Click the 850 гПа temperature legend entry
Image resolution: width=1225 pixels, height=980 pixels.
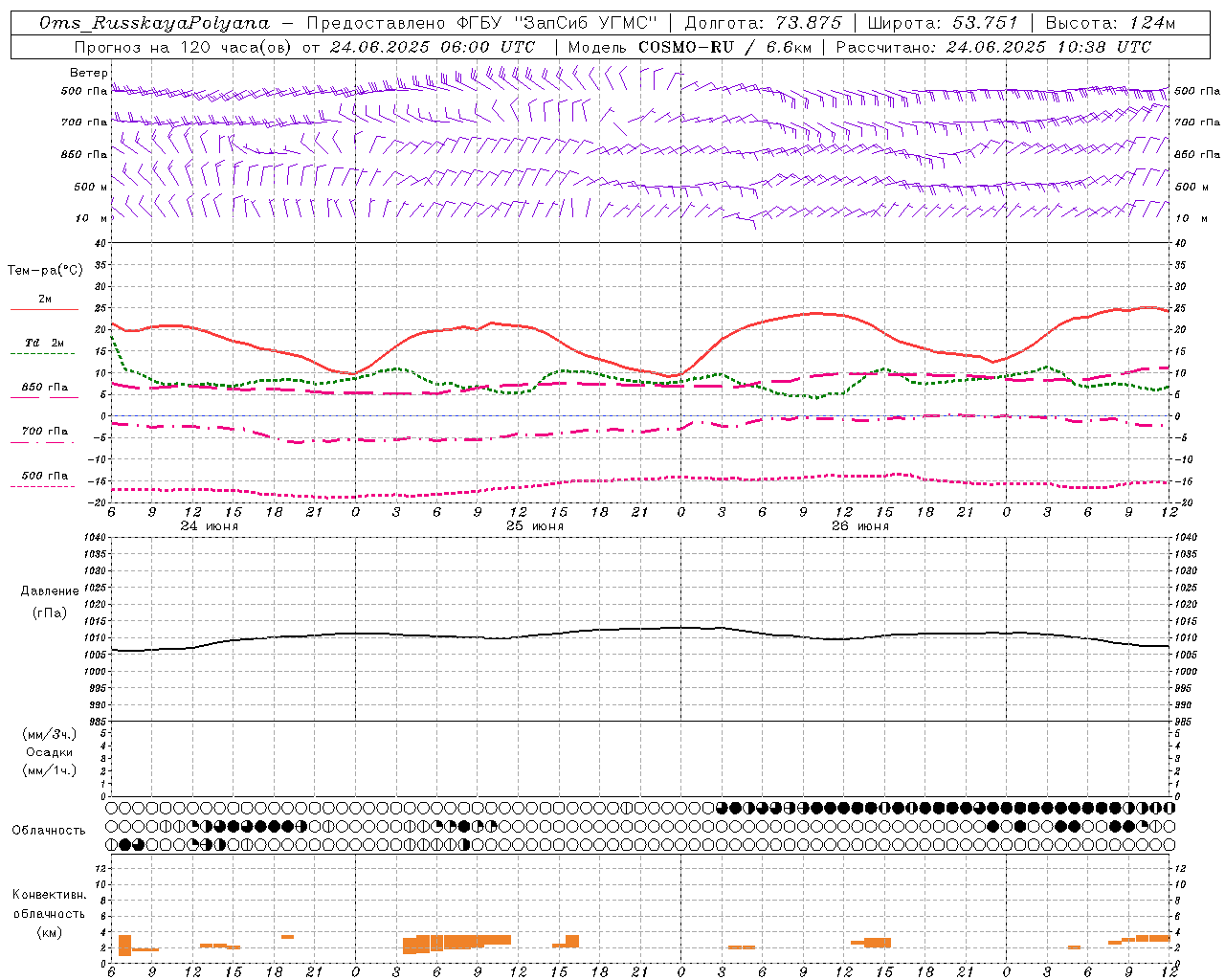pyautogui.click(x=45, y=388)
